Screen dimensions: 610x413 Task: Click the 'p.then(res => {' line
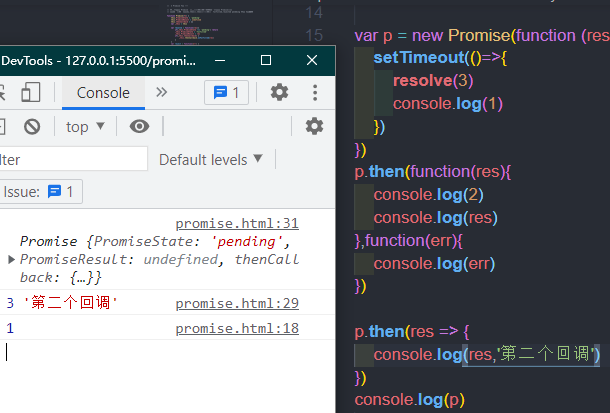point(412,332)
